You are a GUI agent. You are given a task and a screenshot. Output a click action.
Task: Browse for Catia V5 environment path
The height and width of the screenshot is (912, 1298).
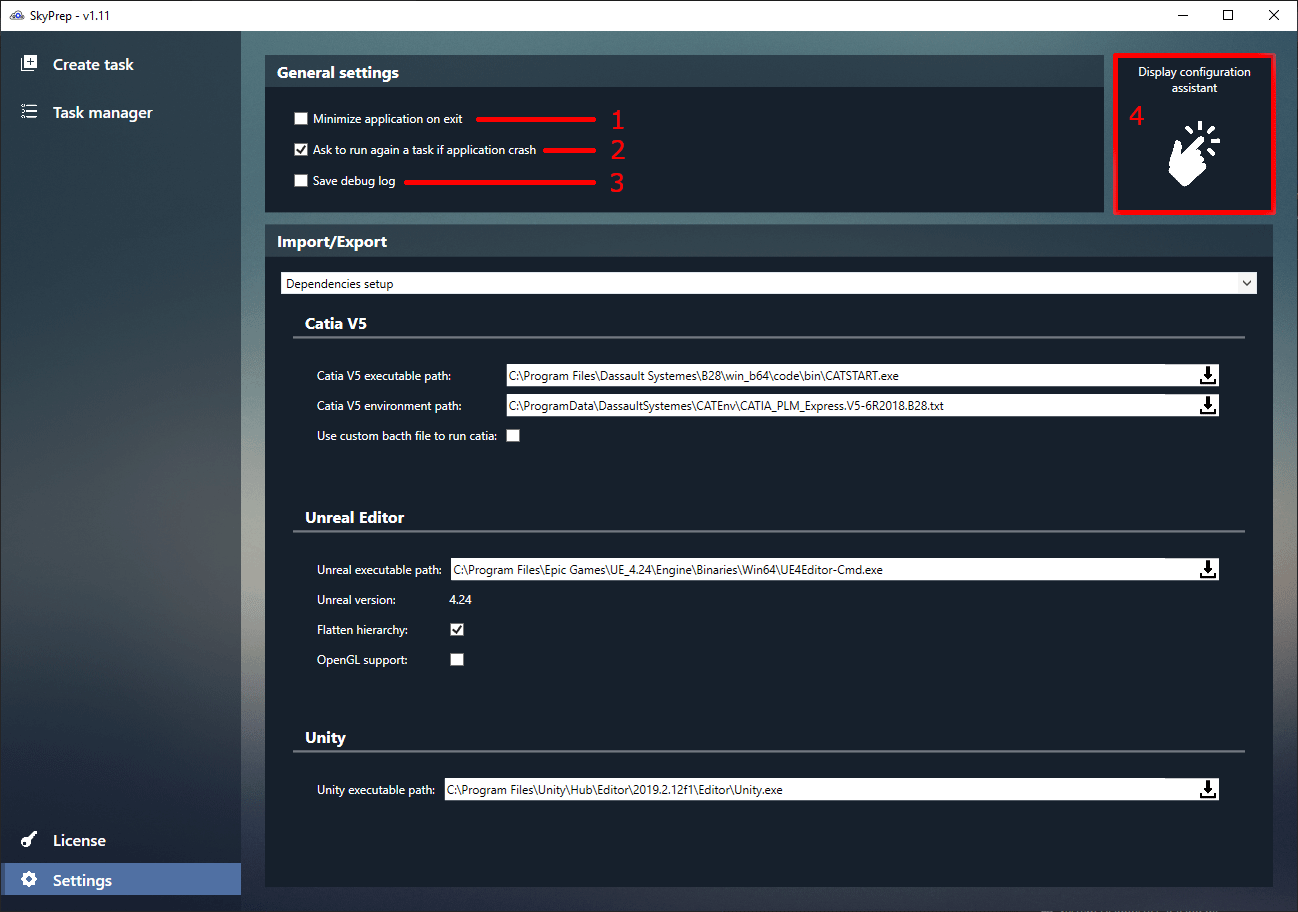(1208, 405)
